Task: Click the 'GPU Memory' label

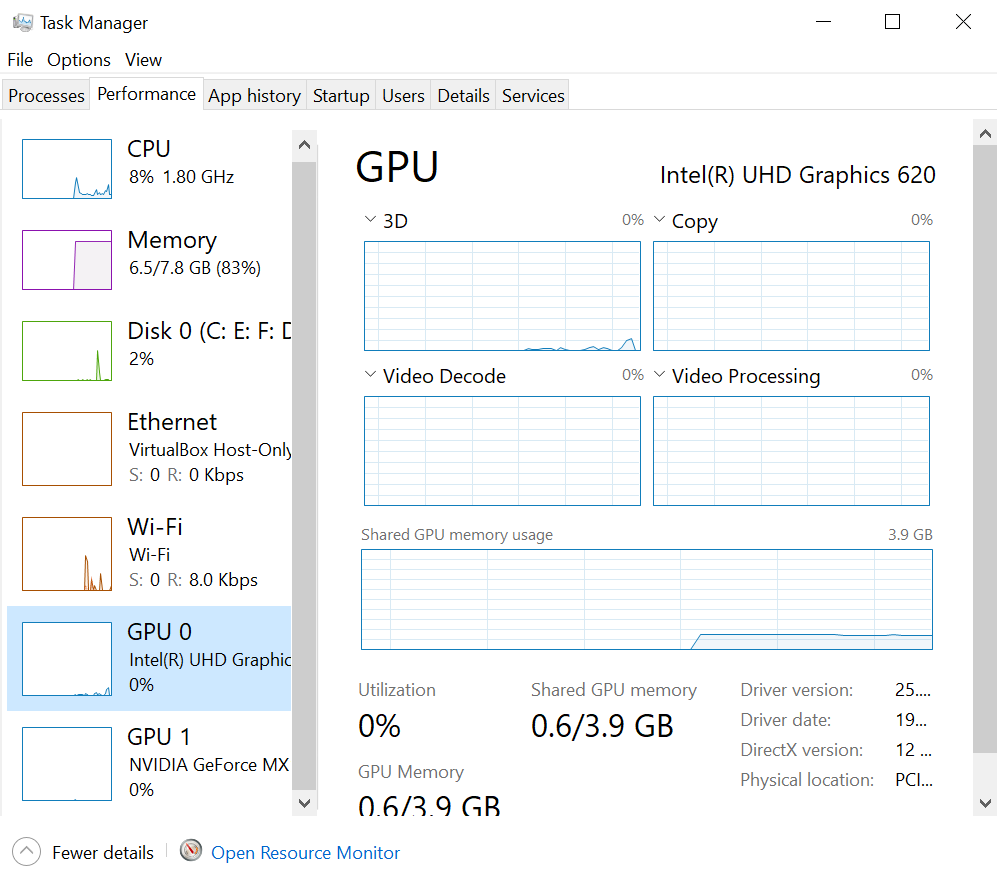Action: coord(411,772)
